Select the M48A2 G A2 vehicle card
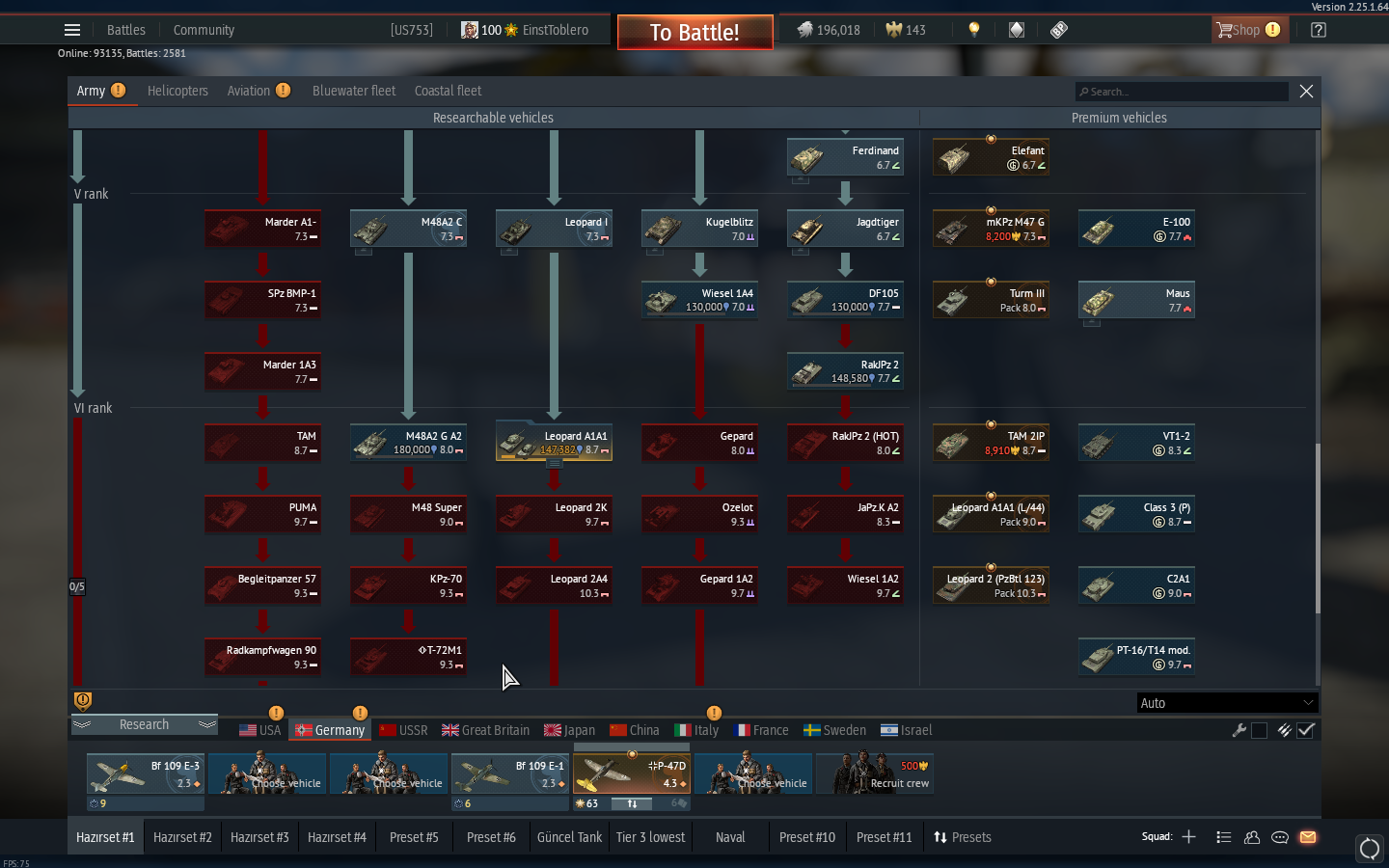This screenshot has width=1389, height=868. (x=408, y=443)
